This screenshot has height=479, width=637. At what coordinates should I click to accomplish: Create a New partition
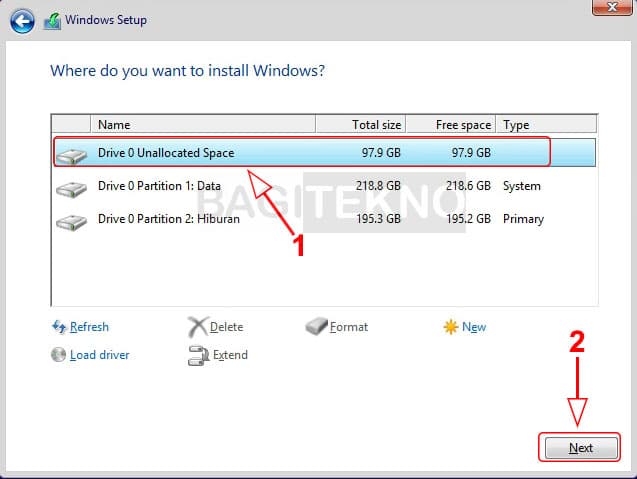tap(474, 327)
